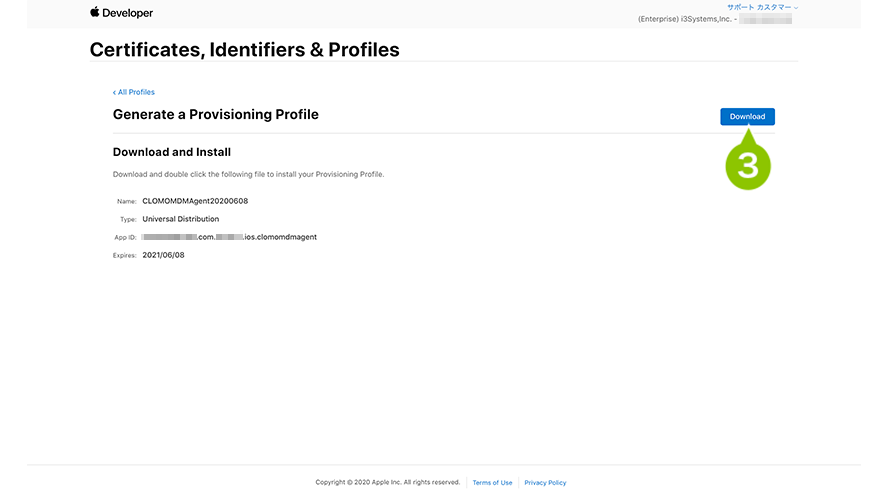Click the Generate a Provisioning Profile title
This screenshot has width=889, height=500.
tap(215, 115)
